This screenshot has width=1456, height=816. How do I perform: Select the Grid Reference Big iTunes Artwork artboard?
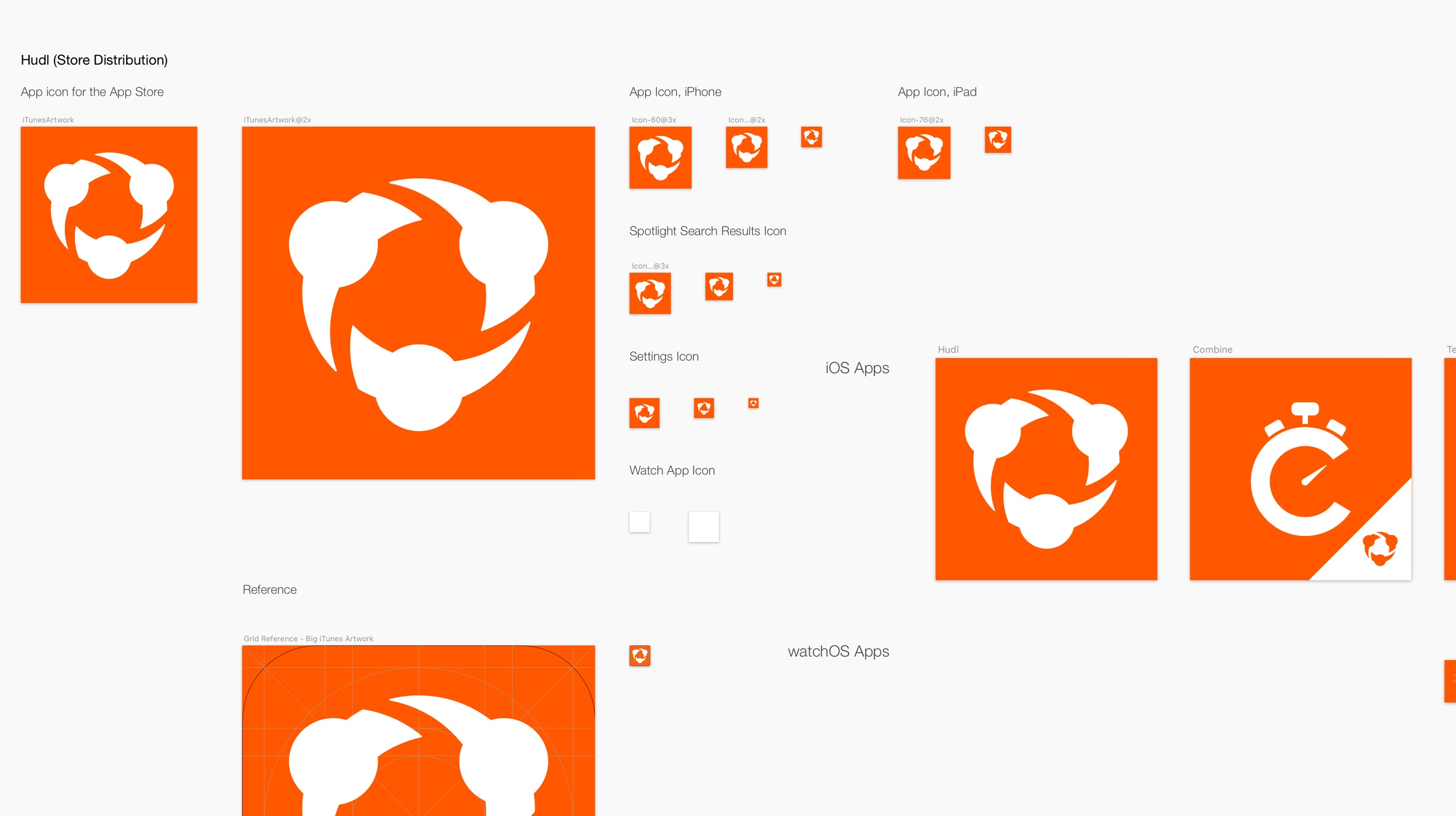(x=419, y=731)
